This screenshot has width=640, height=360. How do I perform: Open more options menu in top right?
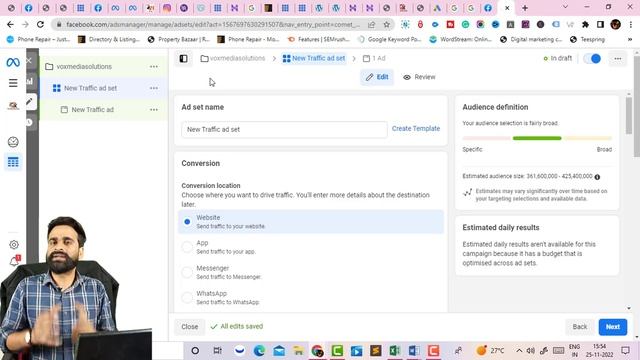click(618, 59)
